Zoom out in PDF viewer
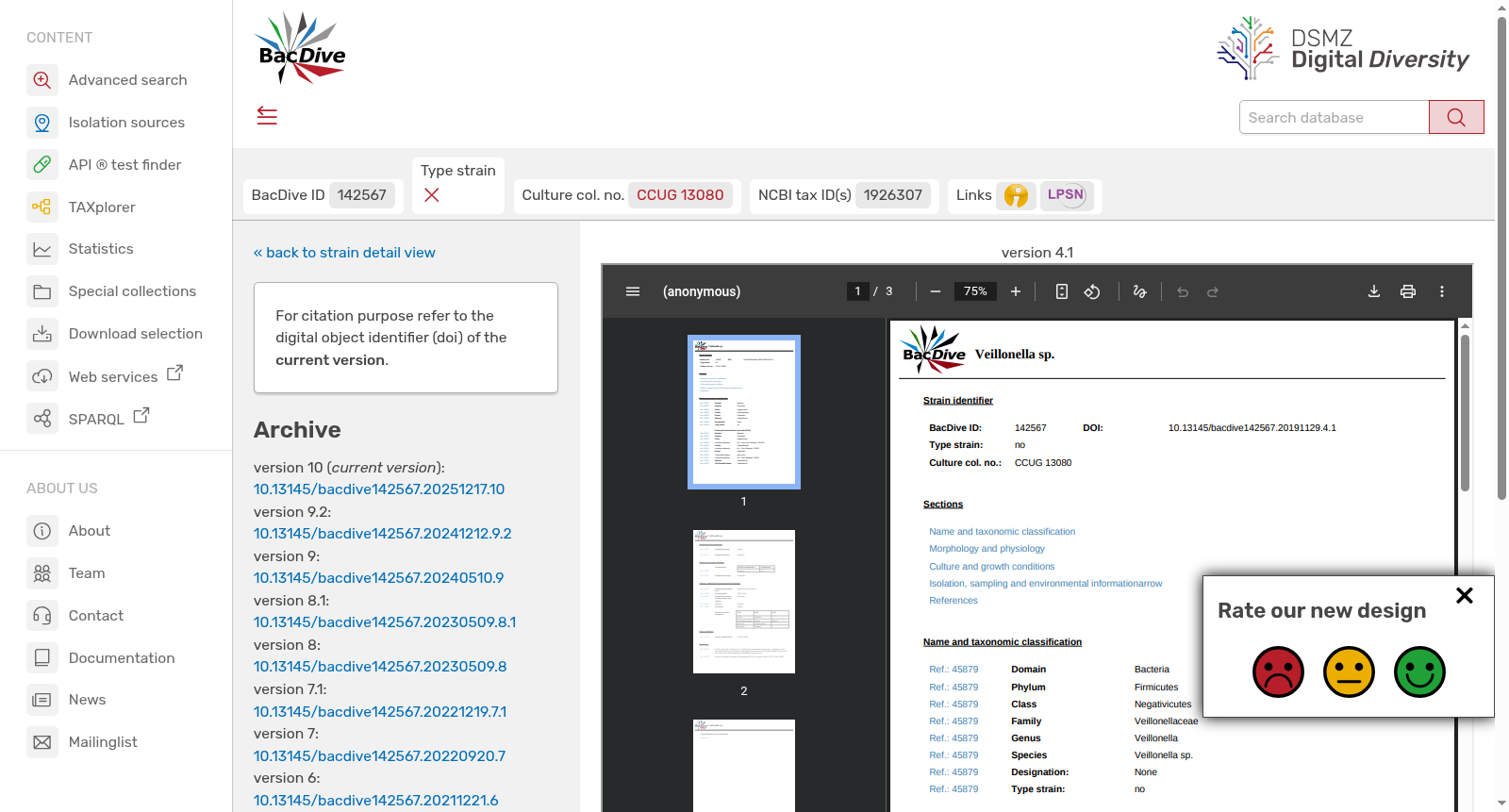 coord(936,291)
